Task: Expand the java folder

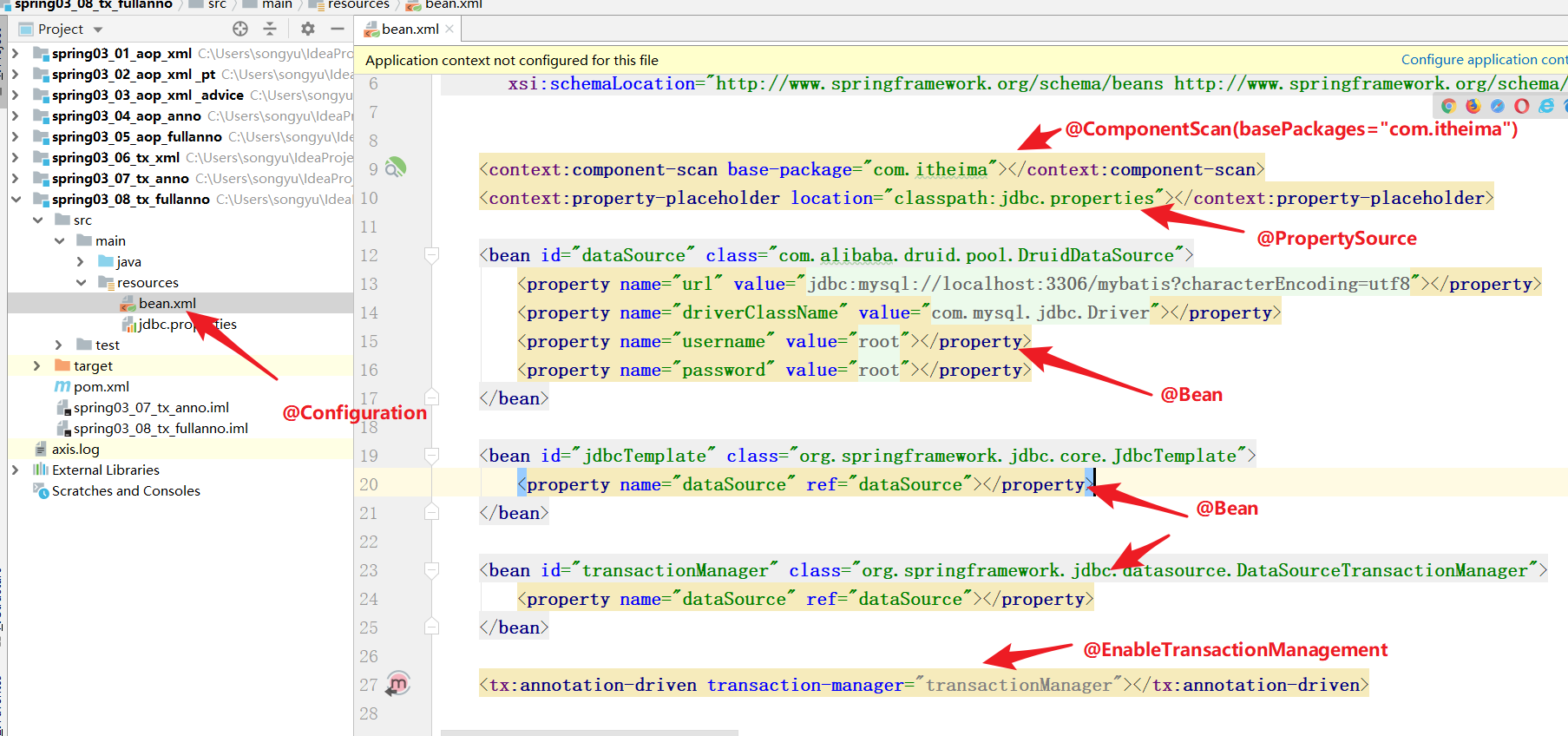Action: (x=81, y=261)
